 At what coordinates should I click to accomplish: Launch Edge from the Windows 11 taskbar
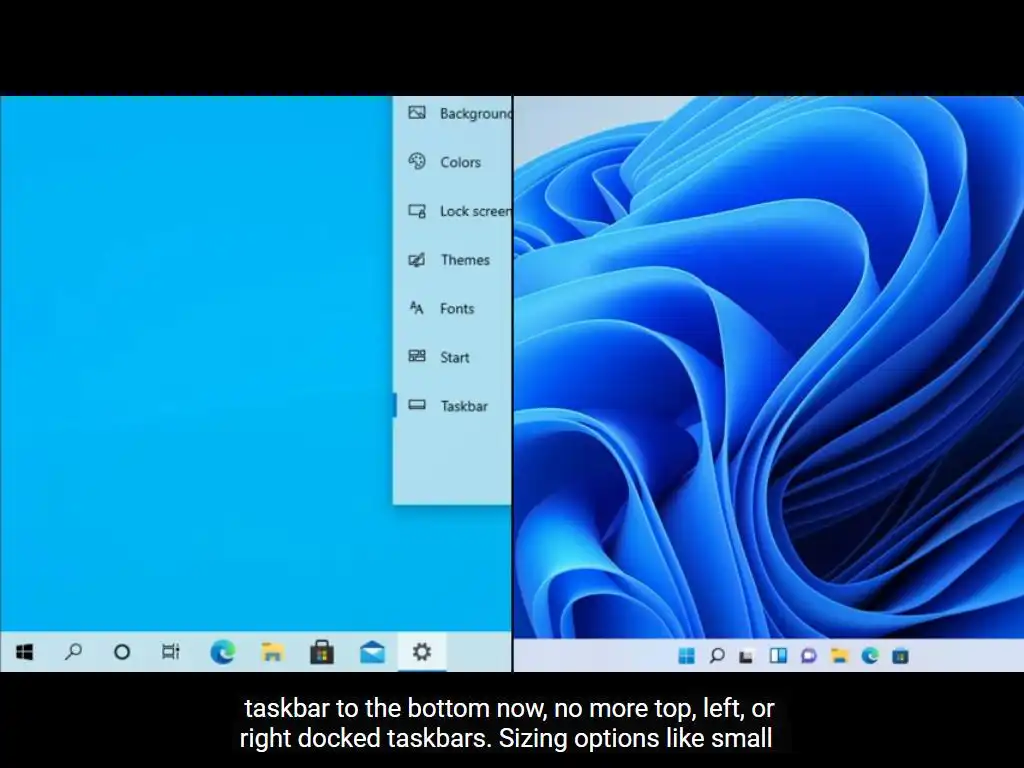[x=870, y=656]
